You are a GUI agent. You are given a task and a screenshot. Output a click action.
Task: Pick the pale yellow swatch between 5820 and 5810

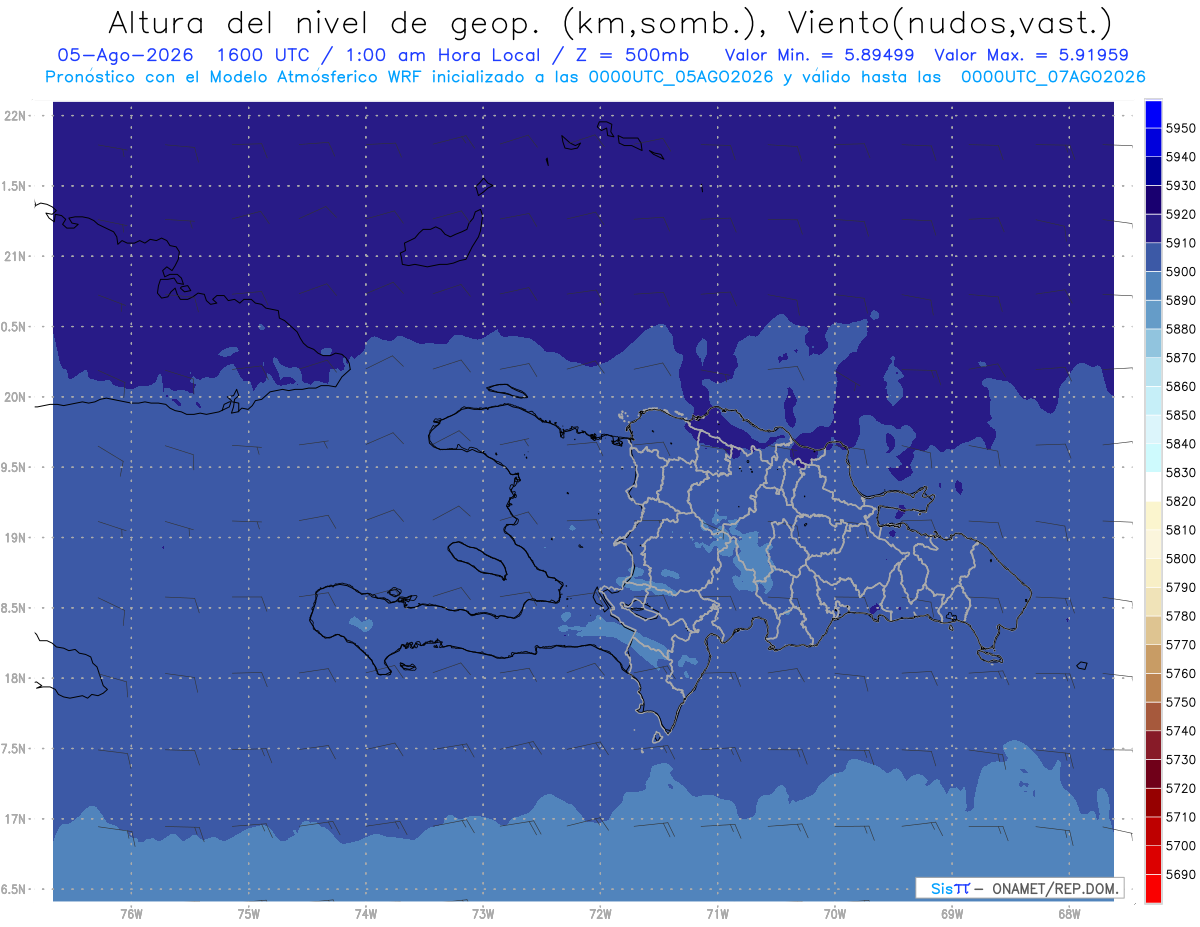[x=1153, y=515]
